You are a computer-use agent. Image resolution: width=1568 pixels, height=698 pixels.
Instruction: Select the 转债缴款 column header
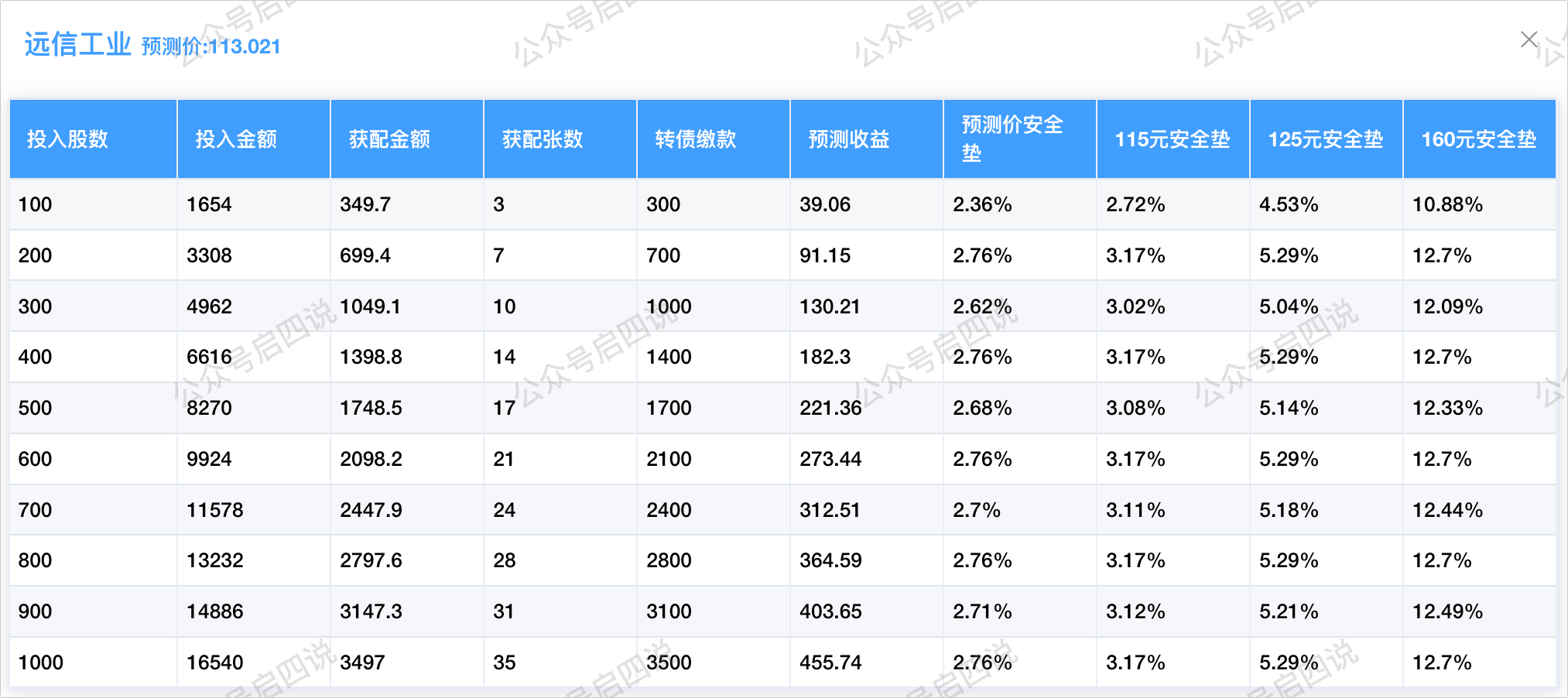tap(696, 139)
